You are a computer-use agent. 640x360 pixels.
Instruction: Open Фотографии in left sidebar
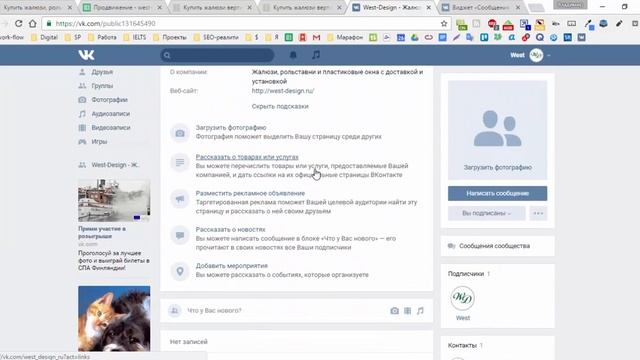[x=109, y=100]
